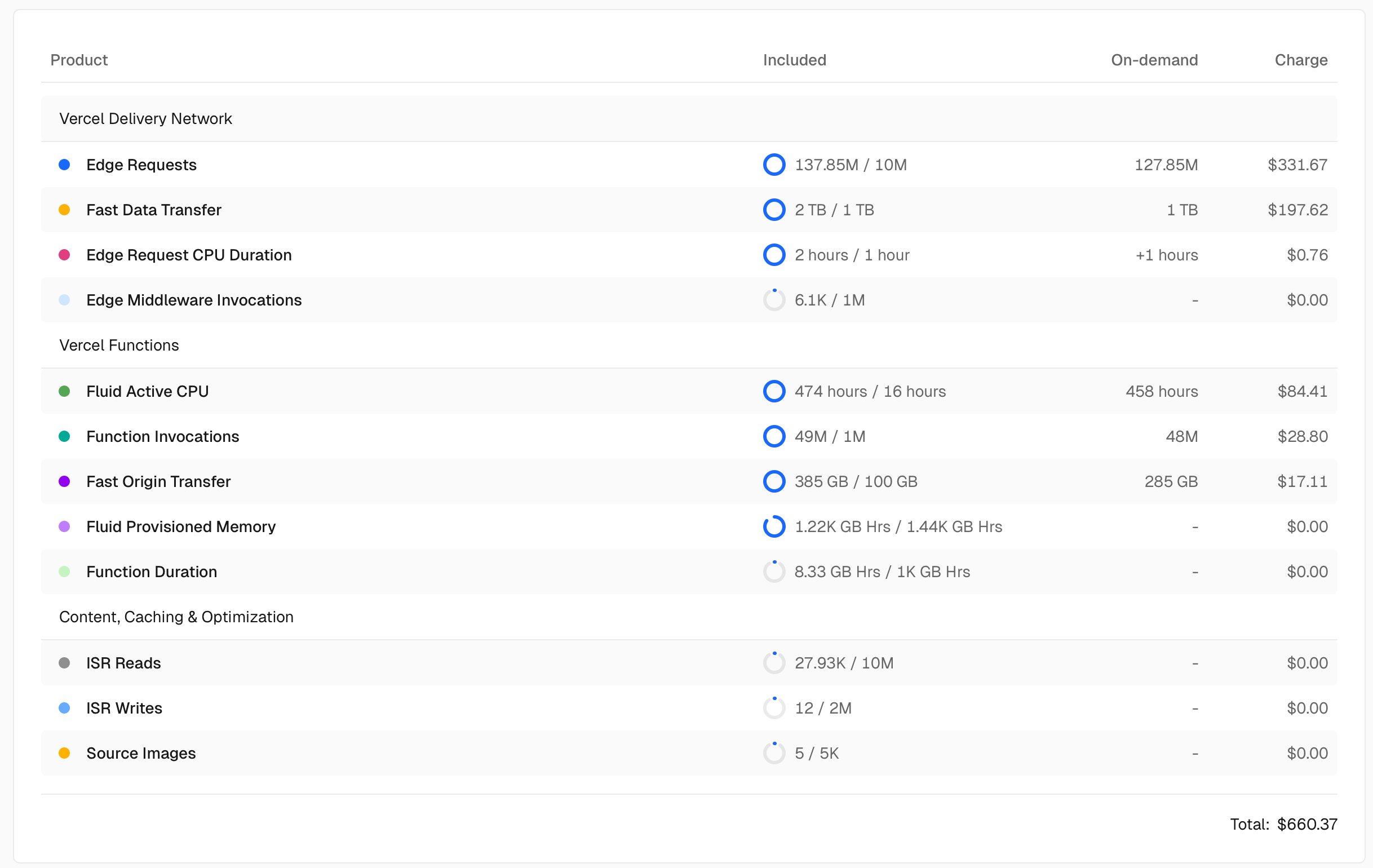Click the Edge Requests usage ring icon
1373x868 pixels.
click(774, 165)
